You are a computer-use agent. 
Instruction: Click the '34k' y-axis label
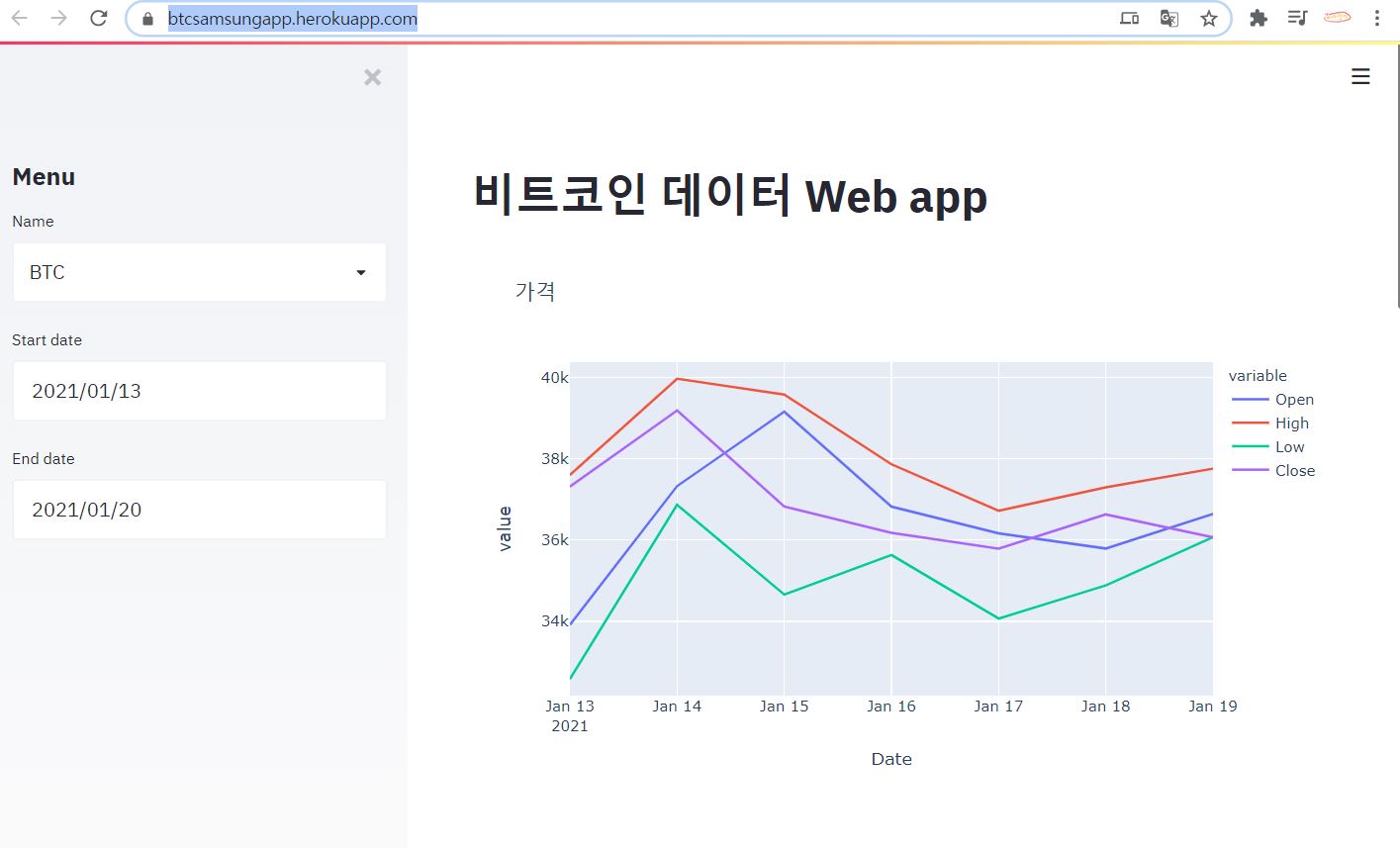[554, 621]
